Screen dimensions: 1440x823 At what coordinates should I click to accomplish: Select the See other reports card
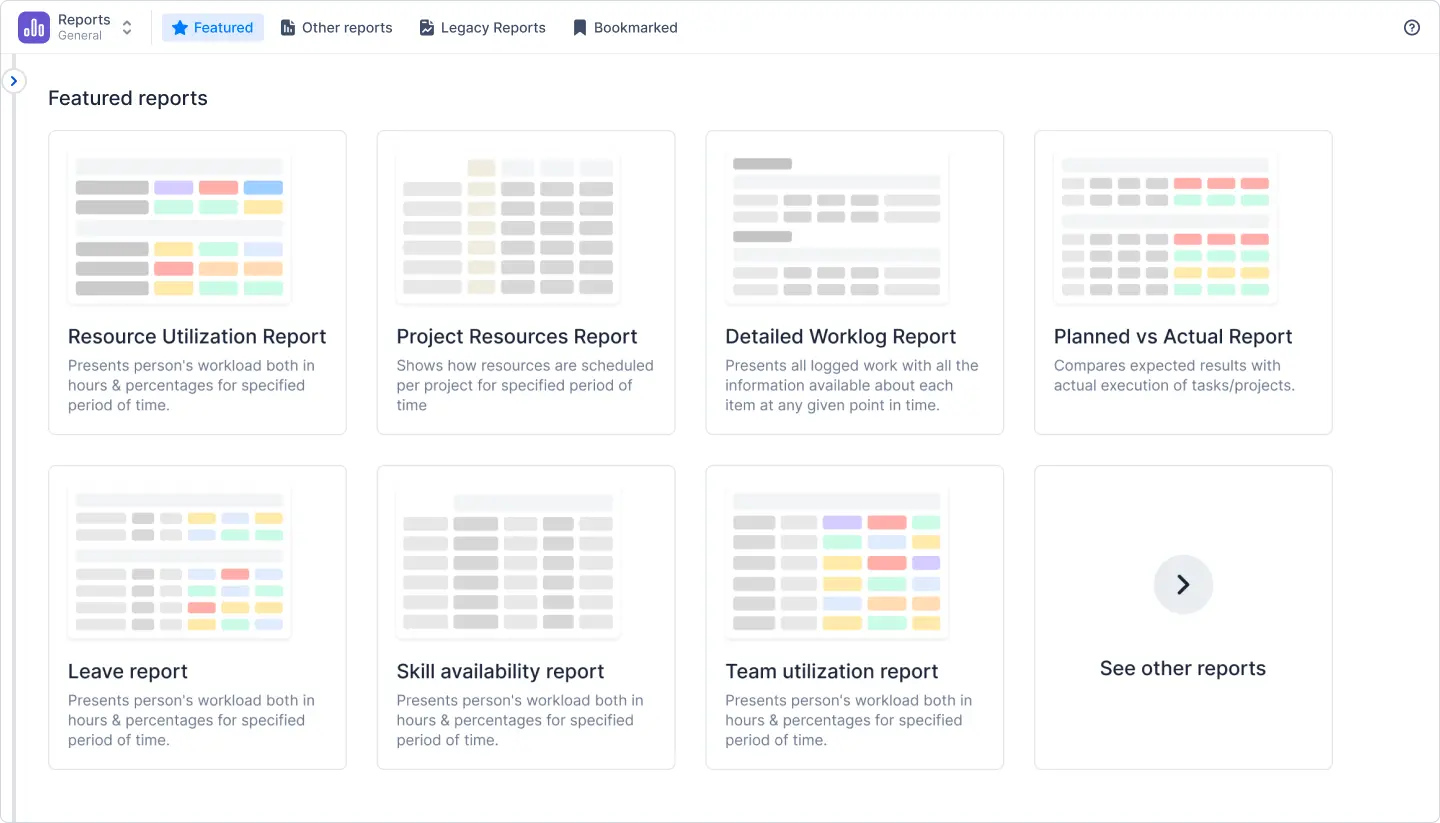pyautogui.click(x=1183, y=617)
